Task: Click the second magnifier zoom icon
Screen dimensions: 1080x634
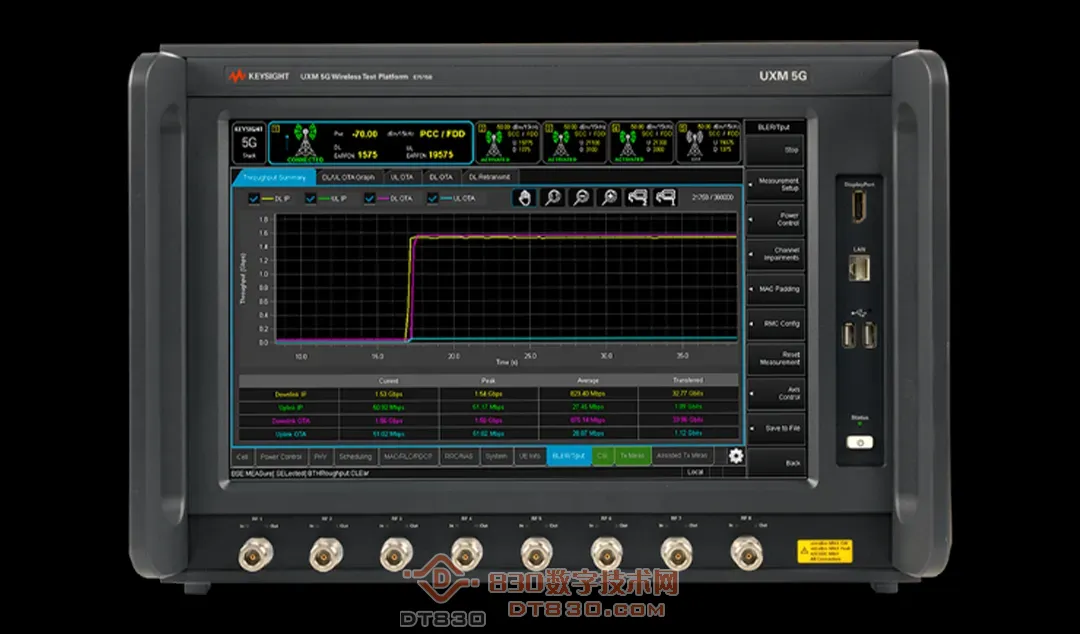Action: click(581, 198)
